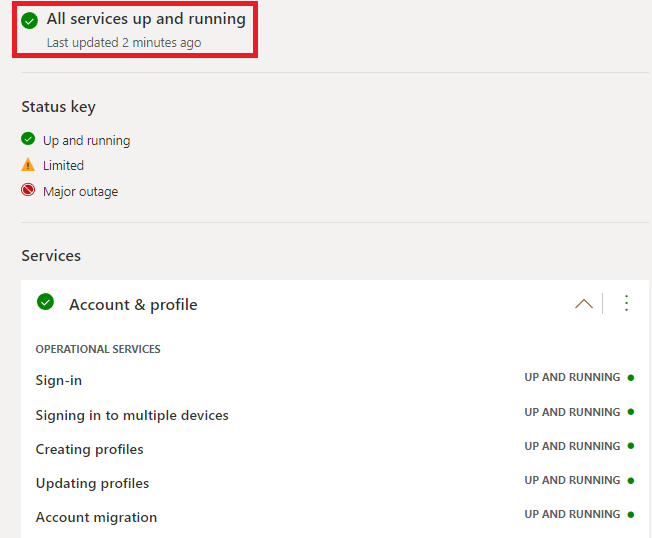Click the Major outage red icon
The image size is (652, 538).
click(28, 190)
